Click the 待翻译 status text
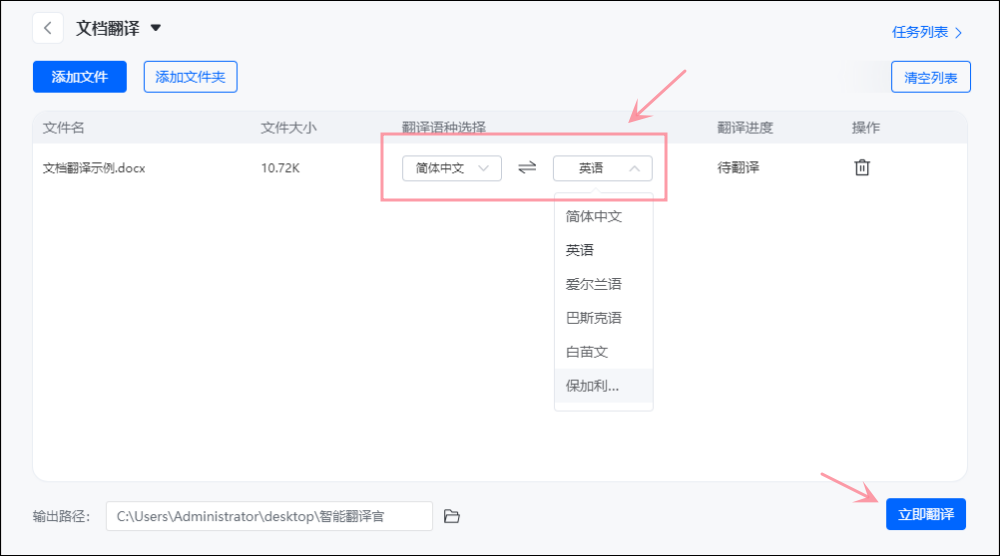Image resolution: width=1000 pixels, height=556 pixels. [739, 168]
